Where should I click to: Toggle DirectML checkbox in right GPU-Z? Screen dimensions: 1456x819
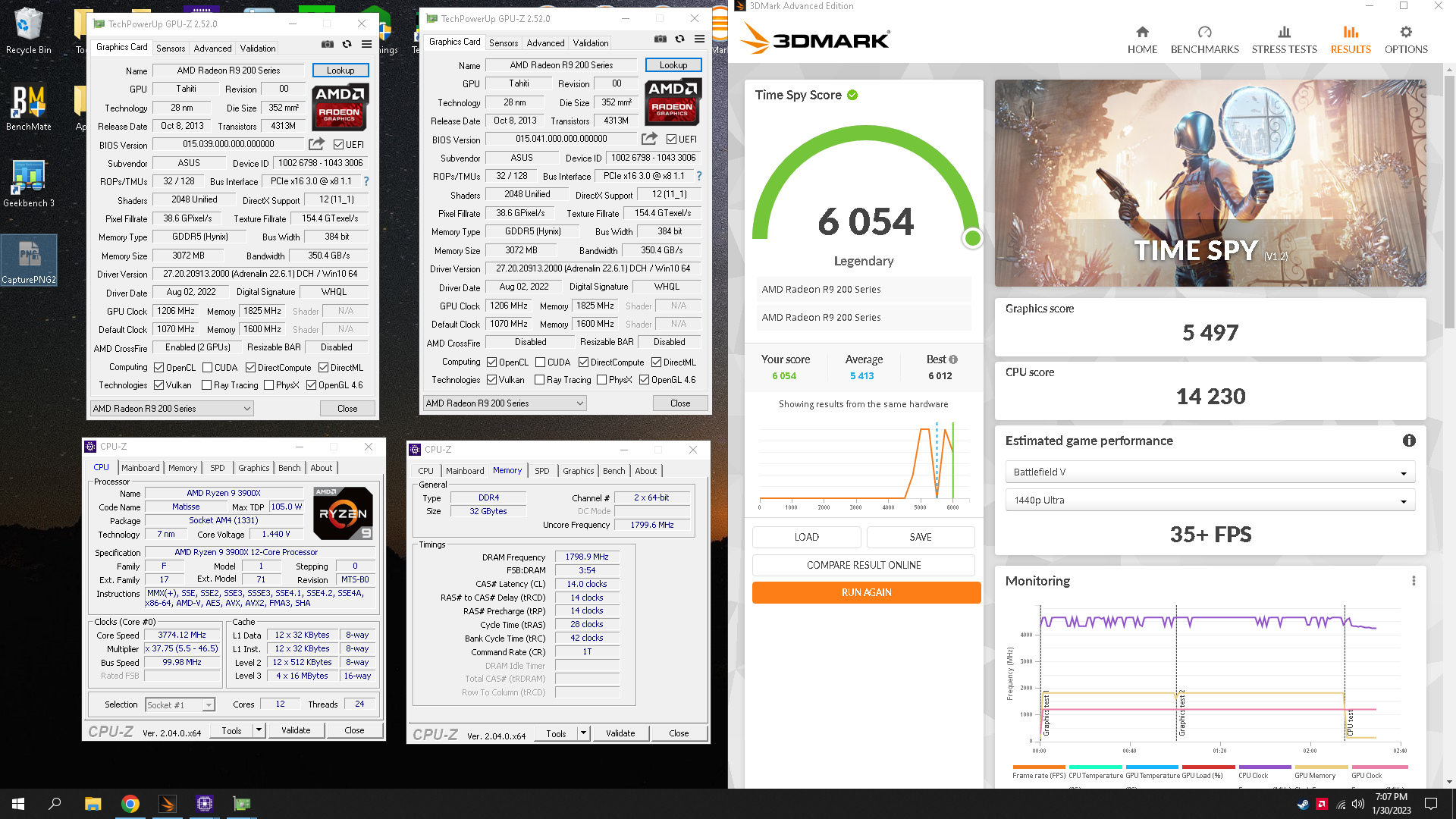coord(657,362)
